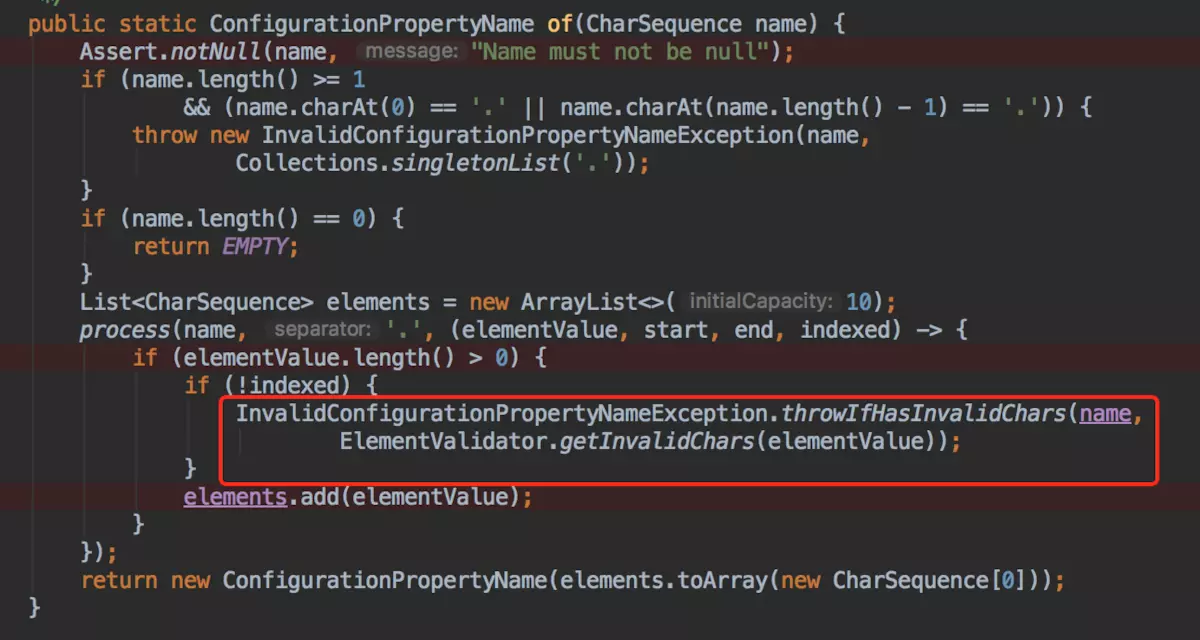
Task: Click the 'process' method call
Action: [125, 329]
